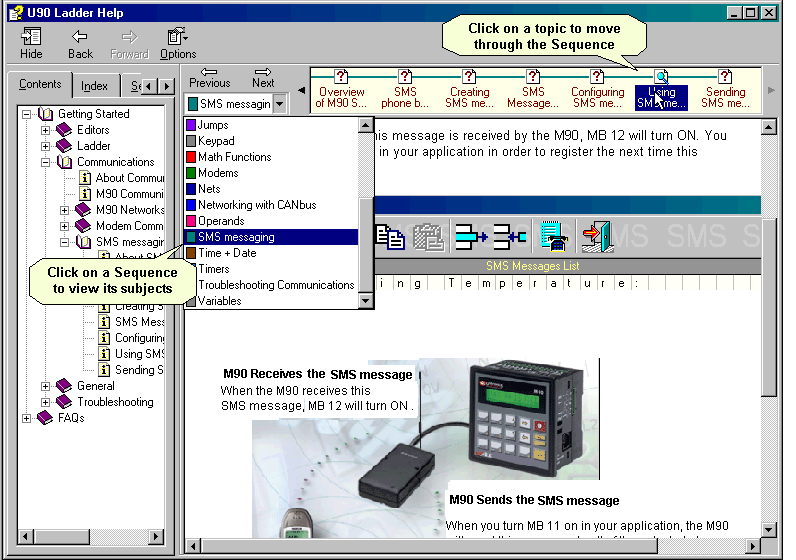Viewport: 796px width, 560px height.
Task: Select Time + Date in the sequence list
Action: point(271,253)
